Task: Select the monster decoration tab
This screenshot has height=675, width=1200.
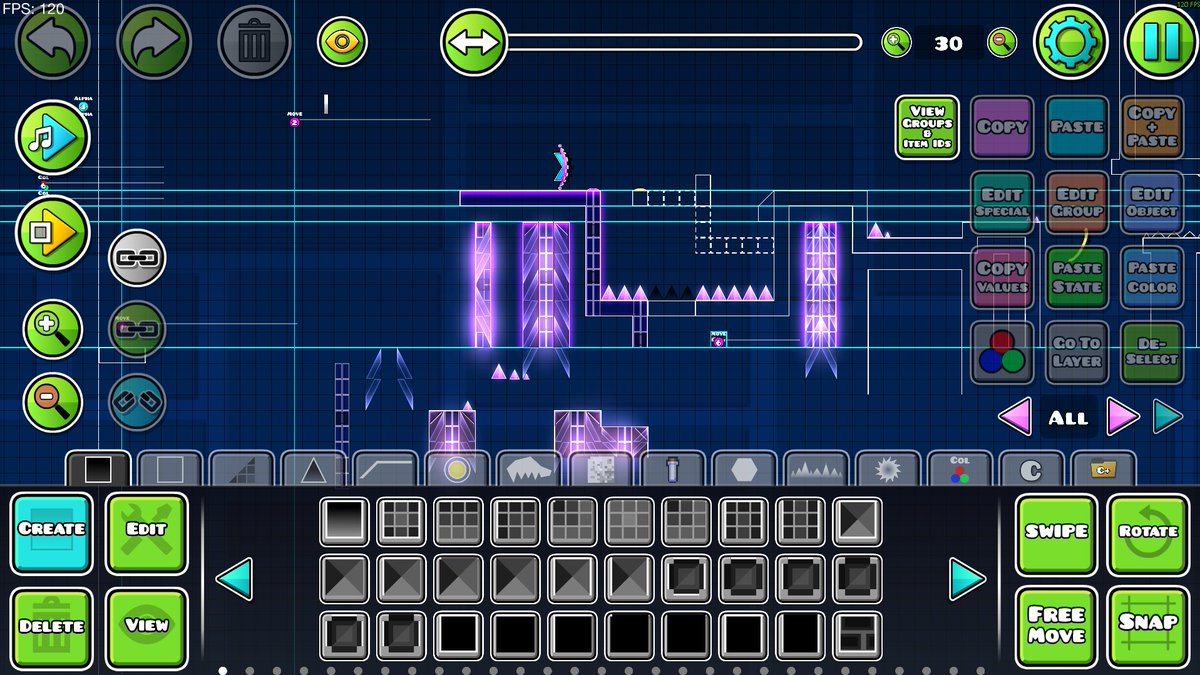Action: [529, 468]
